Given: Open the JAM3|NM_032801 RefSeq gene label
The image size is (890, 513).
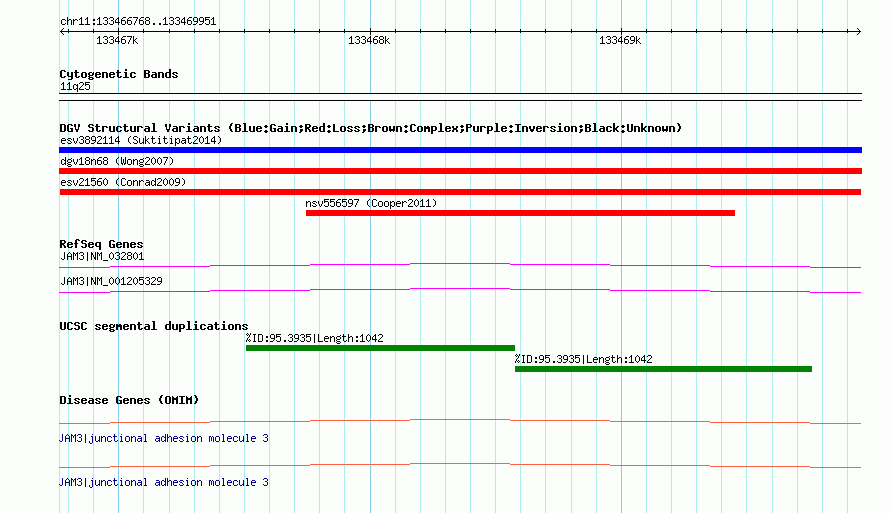Looking at the screenshot, I should 102,256.
